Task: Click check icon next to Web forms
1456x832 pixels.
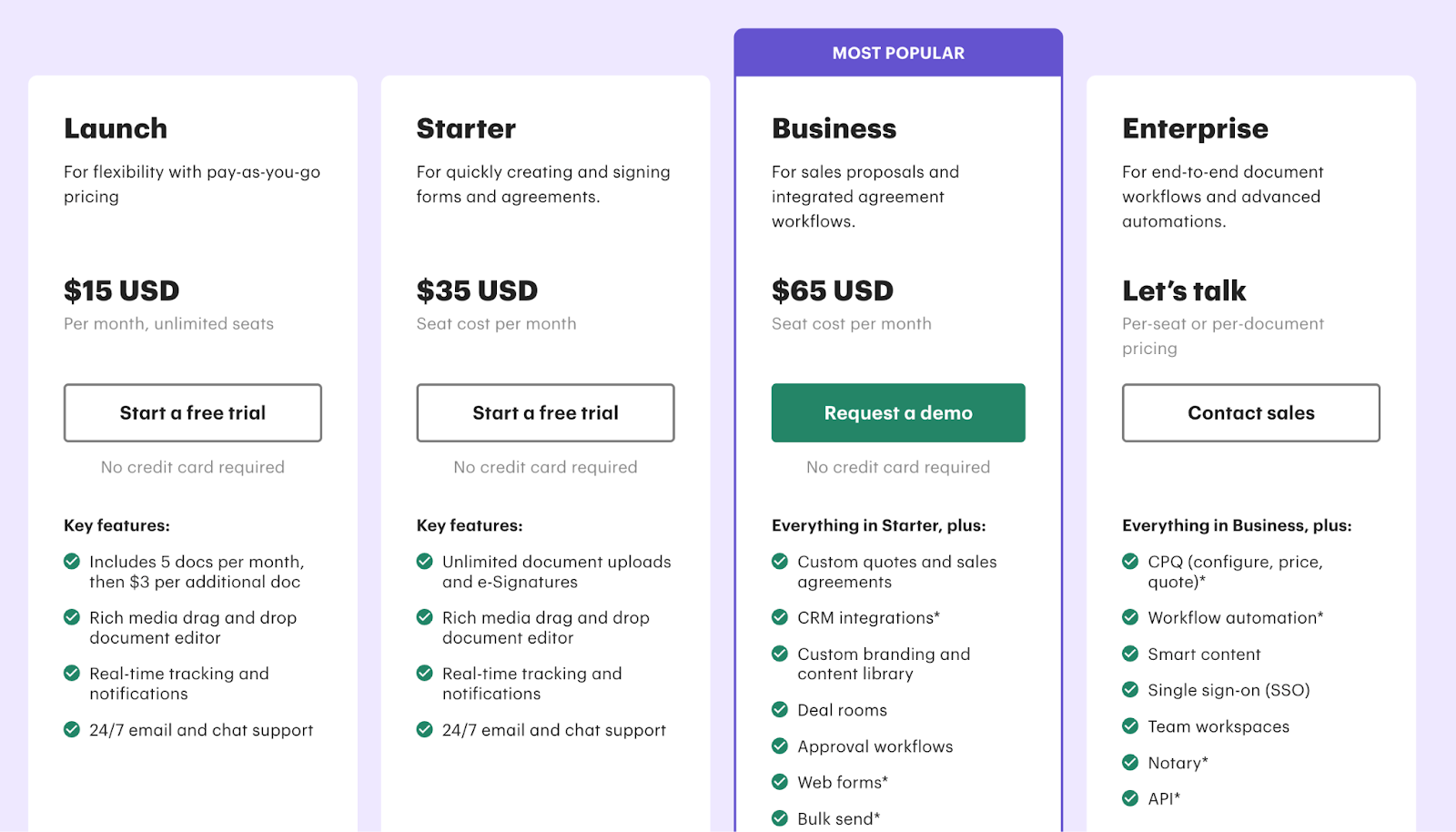Action: pos(780,782)
